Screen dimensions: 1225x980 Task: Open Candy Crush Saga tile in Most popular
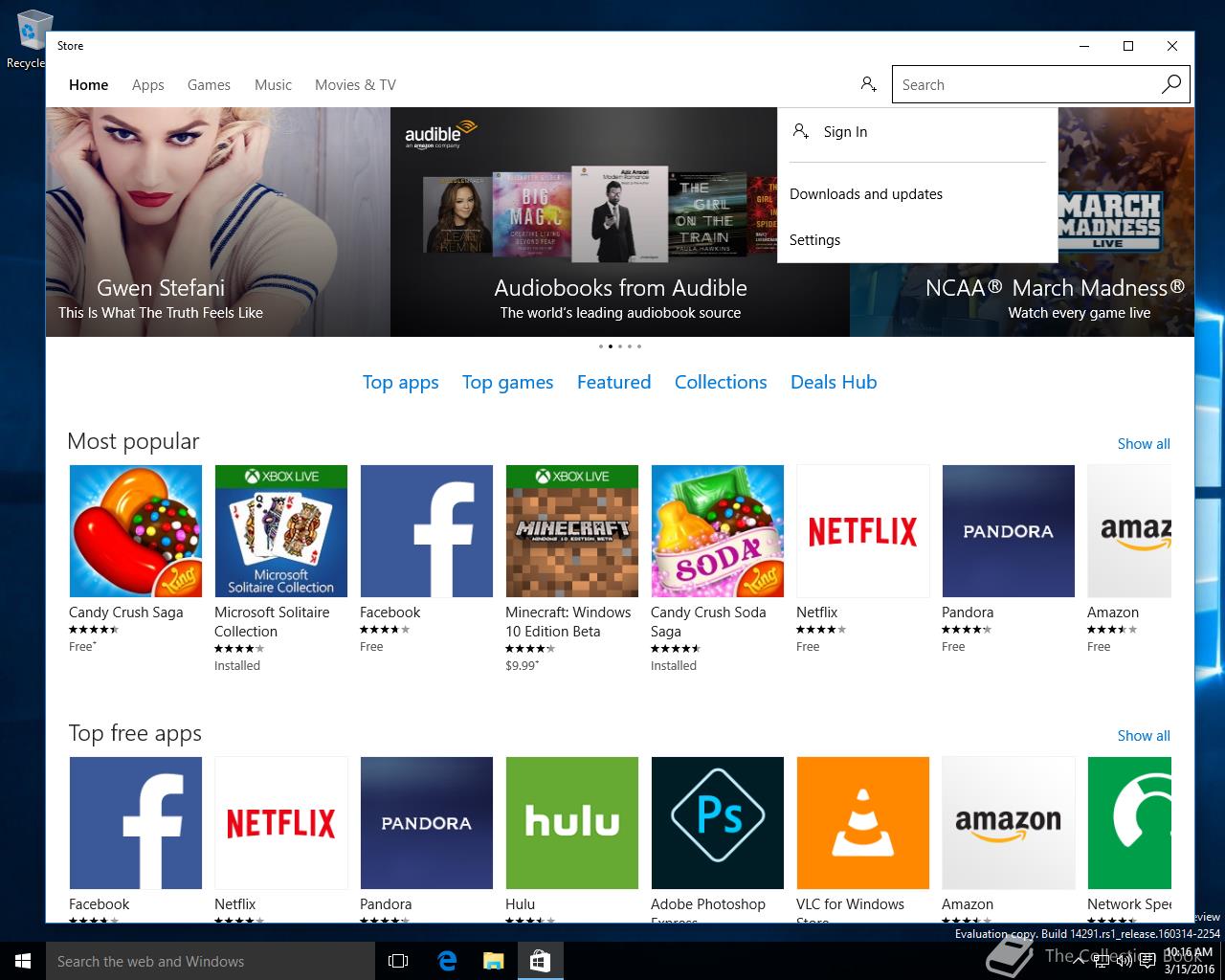136,531
